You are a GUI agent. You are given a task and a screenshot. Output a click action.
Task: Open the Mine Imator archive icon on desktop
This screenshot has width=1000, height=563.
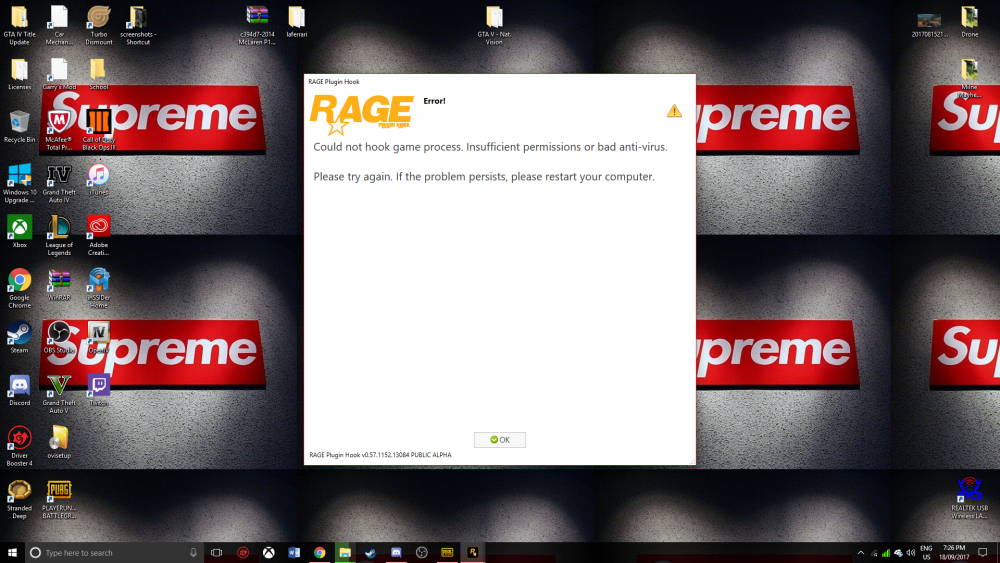point(969,78)
